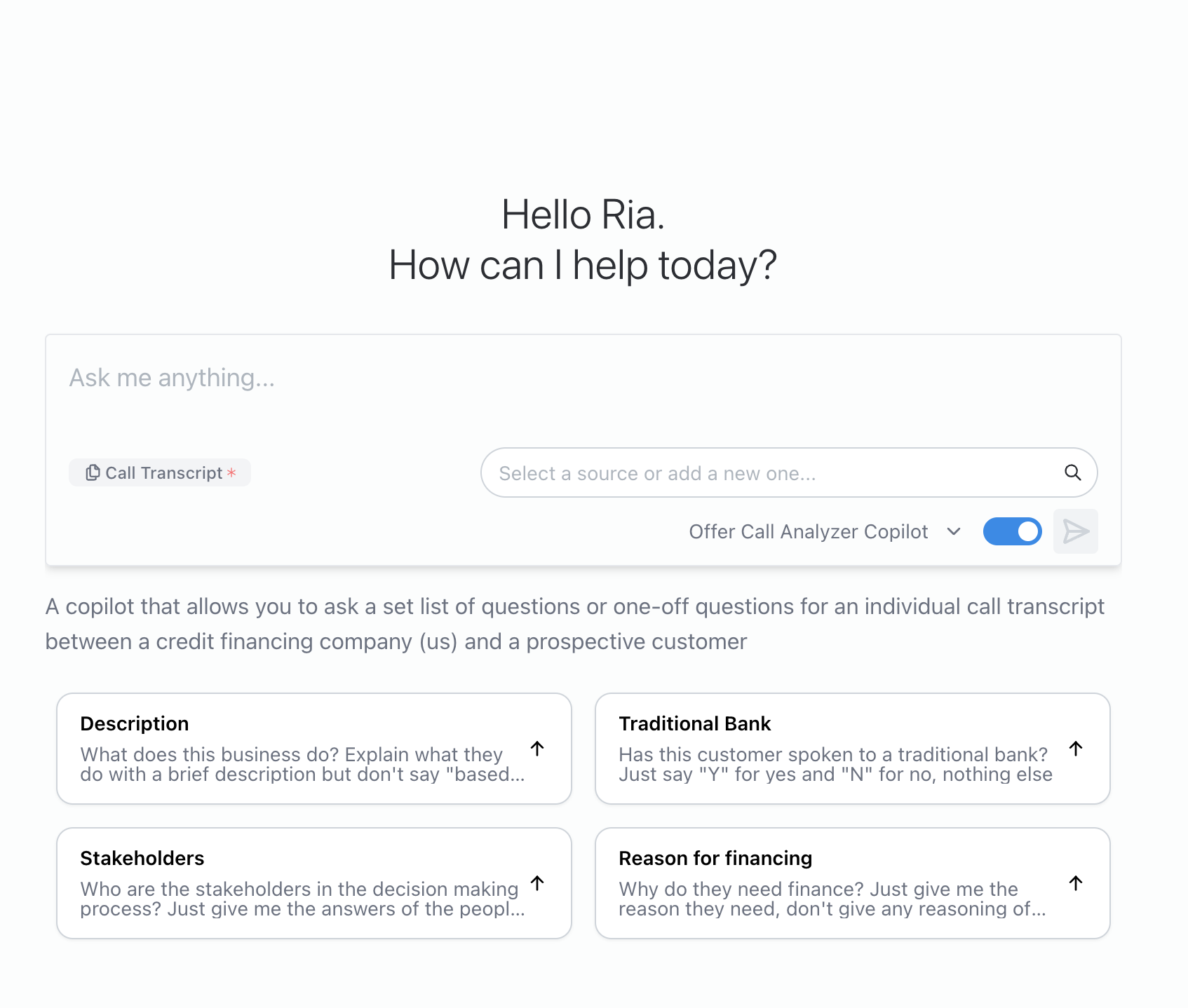Click the up arrow on the Traditional Bank card

click(x=1076, y=748)
